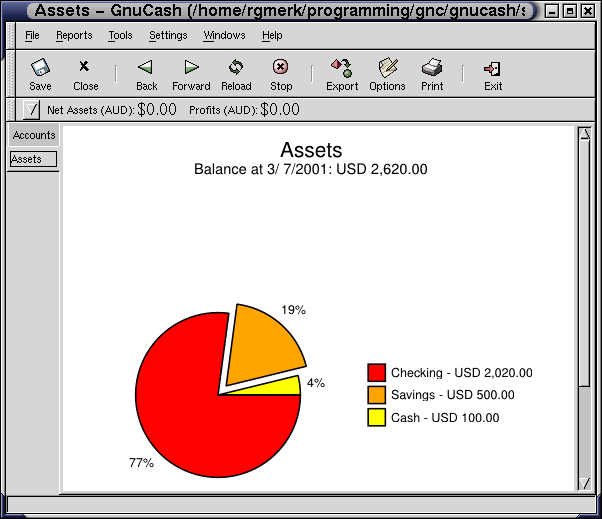
Task: Click the Save toolbar icon
Action: [40, 69]
